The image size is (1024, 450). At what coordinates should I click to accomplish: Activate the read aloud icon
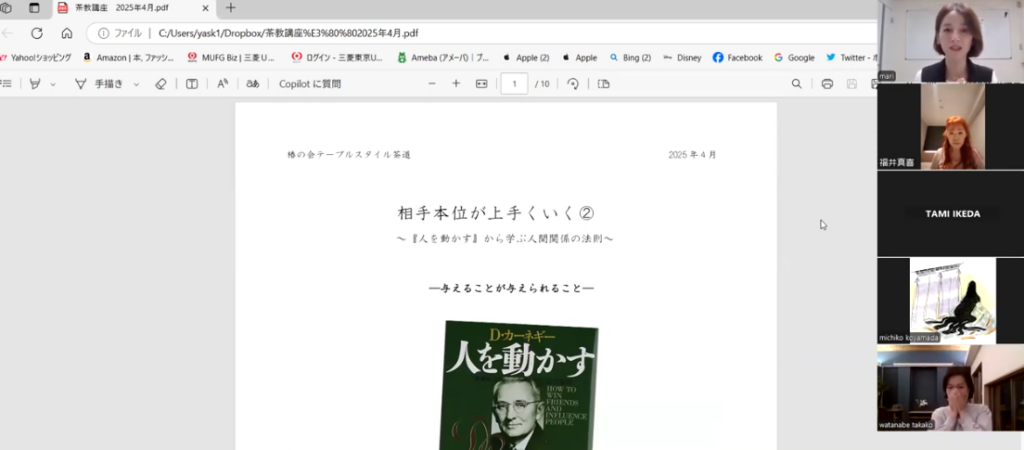tap(223, 84)
